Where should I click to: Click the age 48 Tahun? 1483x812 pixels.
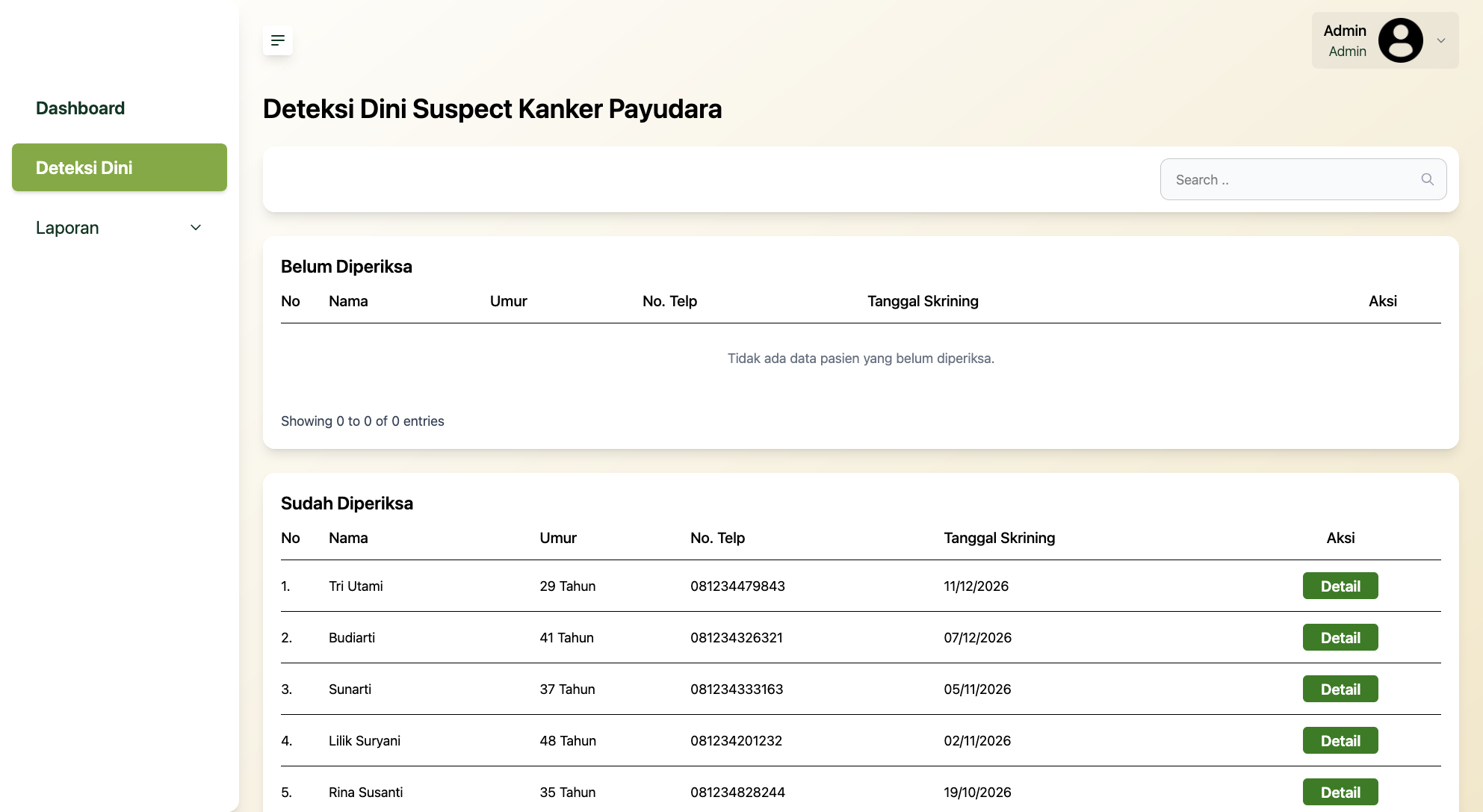click(568, 741)
